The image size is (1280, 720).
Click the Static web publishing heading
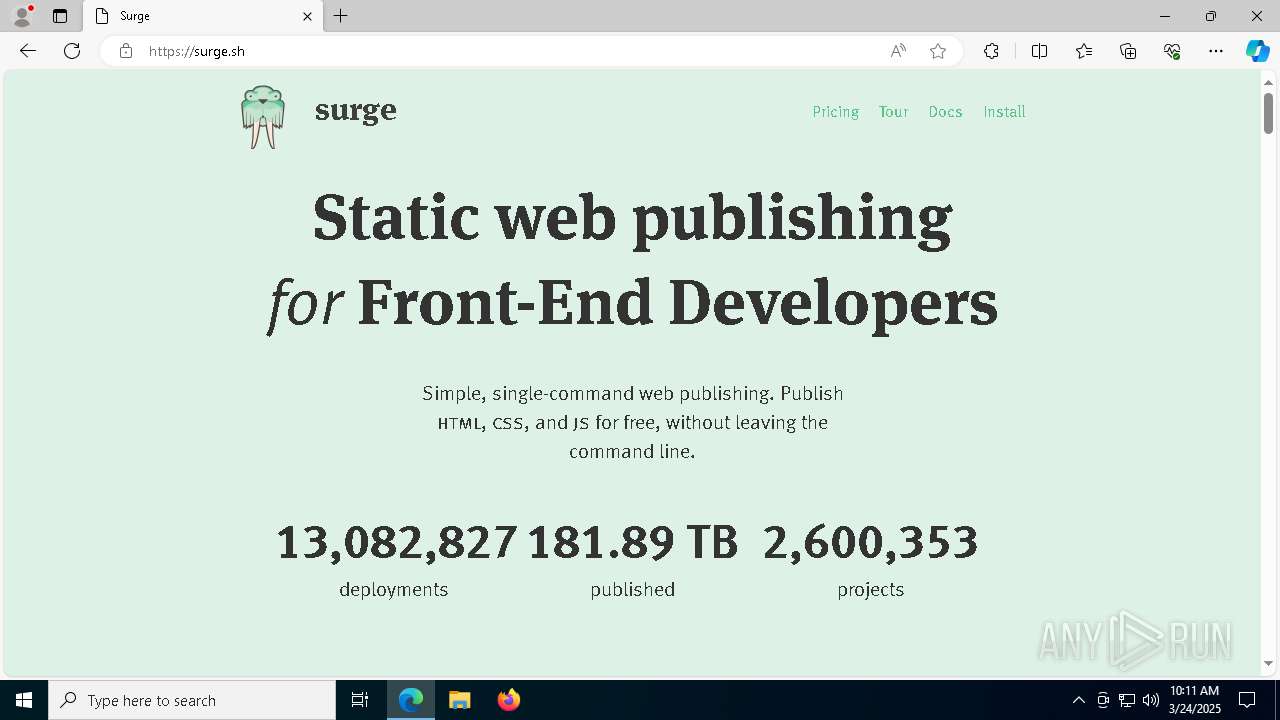click(632, 218)
